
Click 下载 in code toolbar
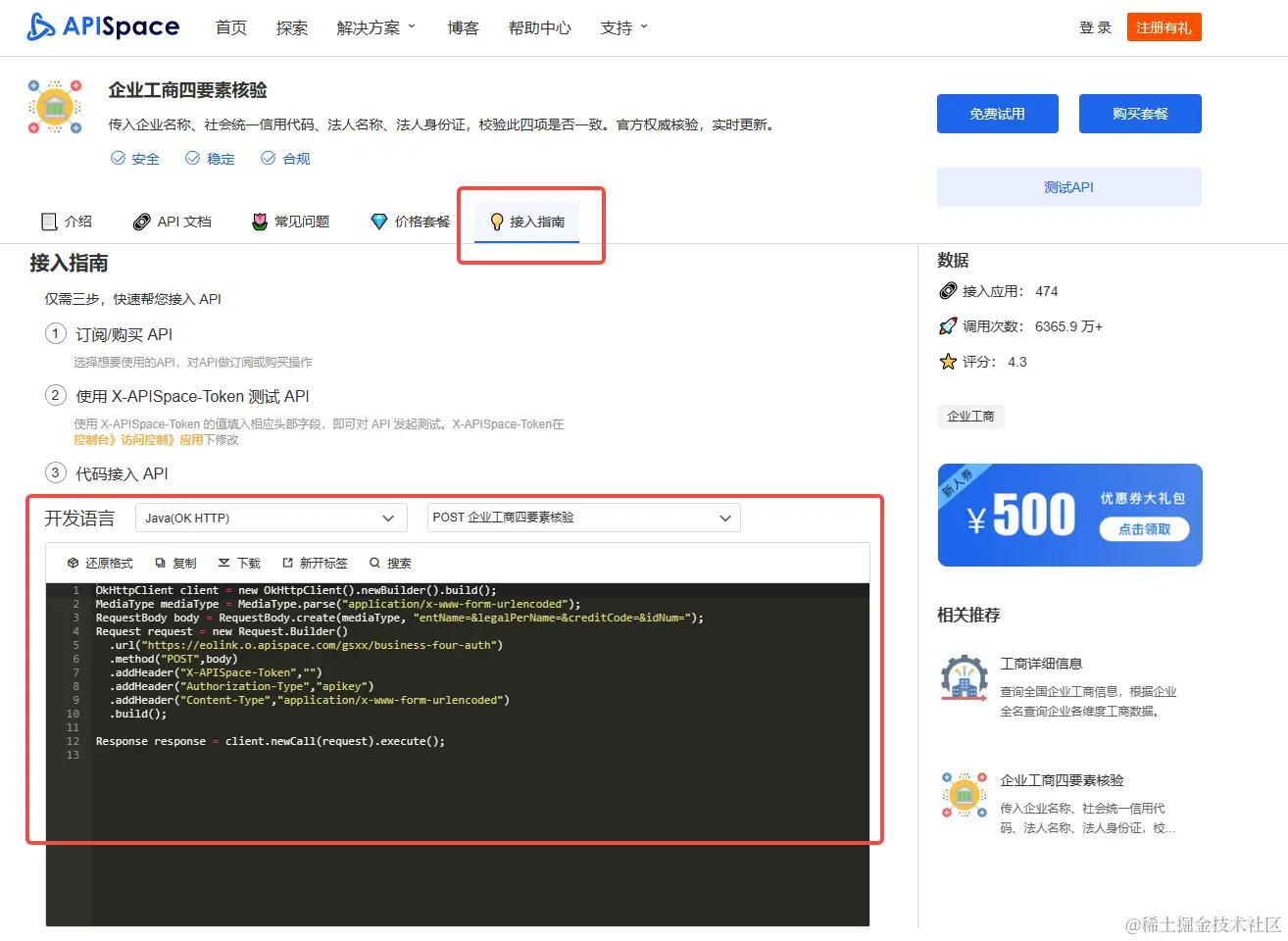click(x=239, y=563)
